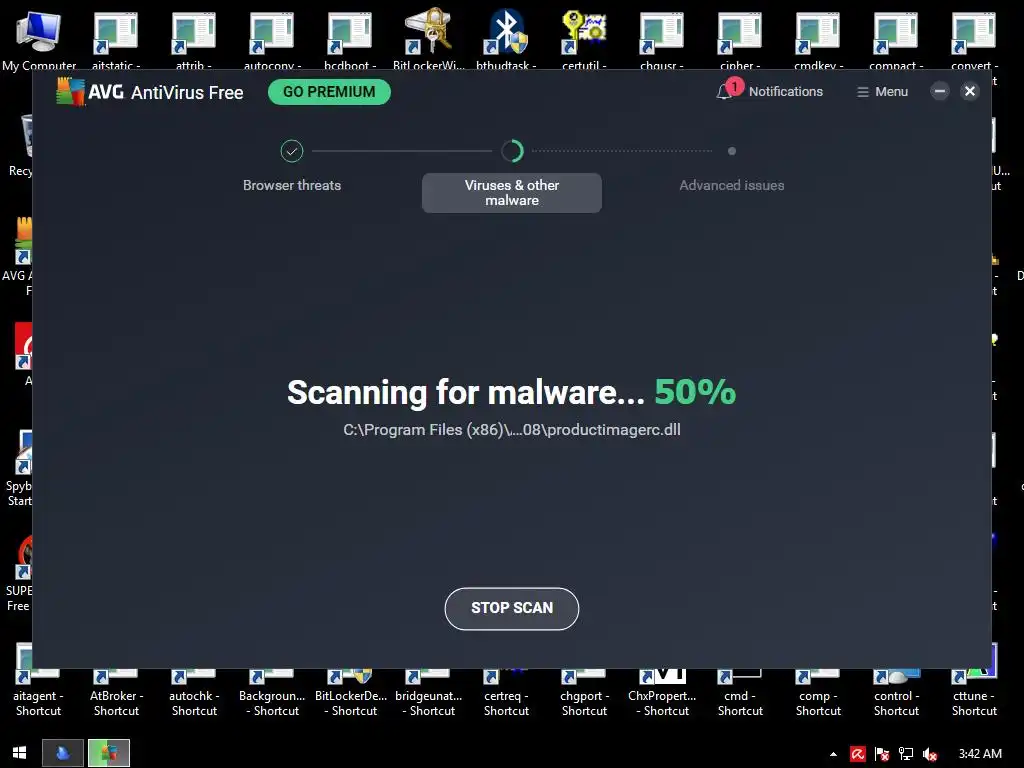Show hidden system tray icons arrow
Viewport: 1024px width, 768px height.
(x=833, y=754)
